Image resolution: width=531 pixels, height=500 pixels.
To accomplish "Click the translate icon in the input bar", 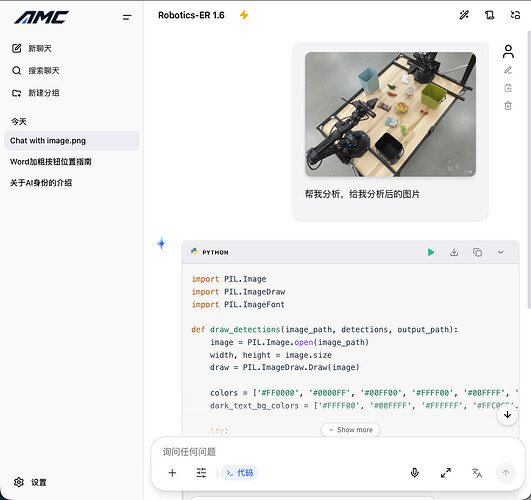I will [x=476, y=473].
